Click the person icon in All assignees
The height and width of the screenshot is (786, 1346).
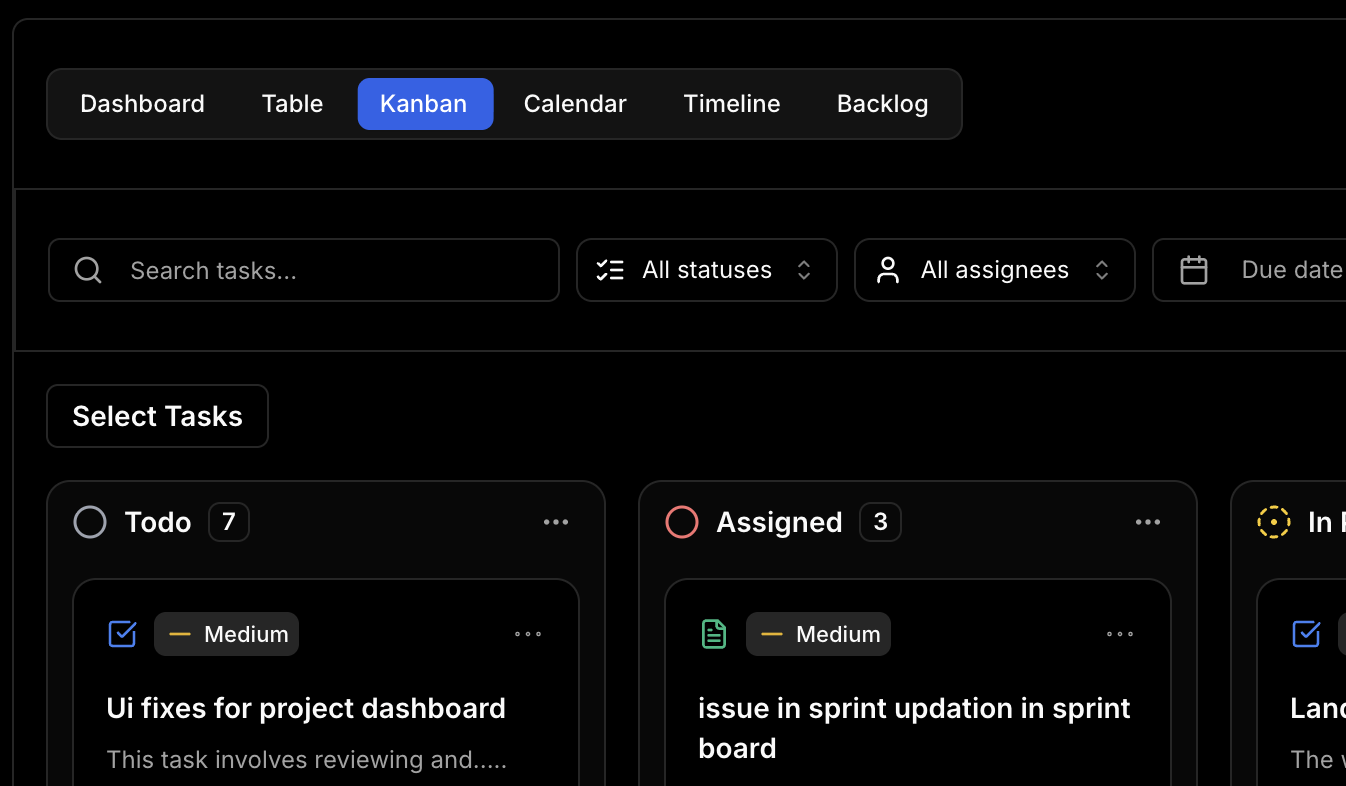[888, 270]
